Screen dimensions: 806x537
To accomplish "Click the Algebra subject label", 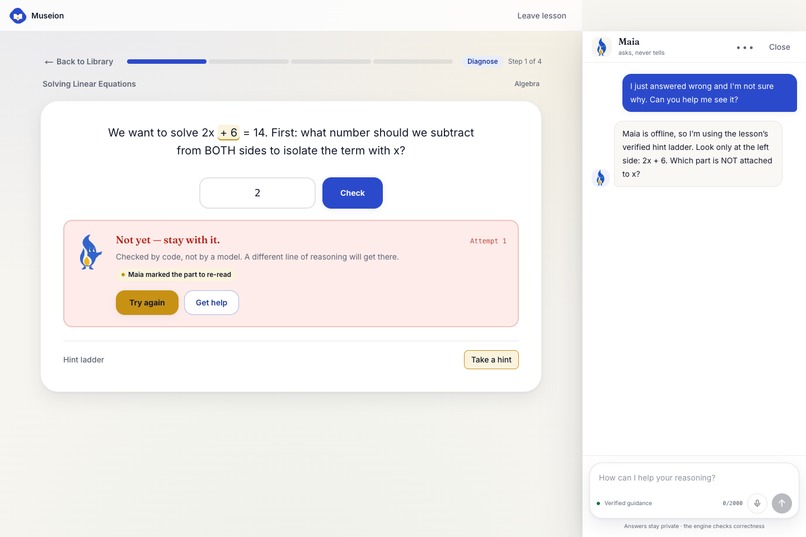I will tap(527, 84).
